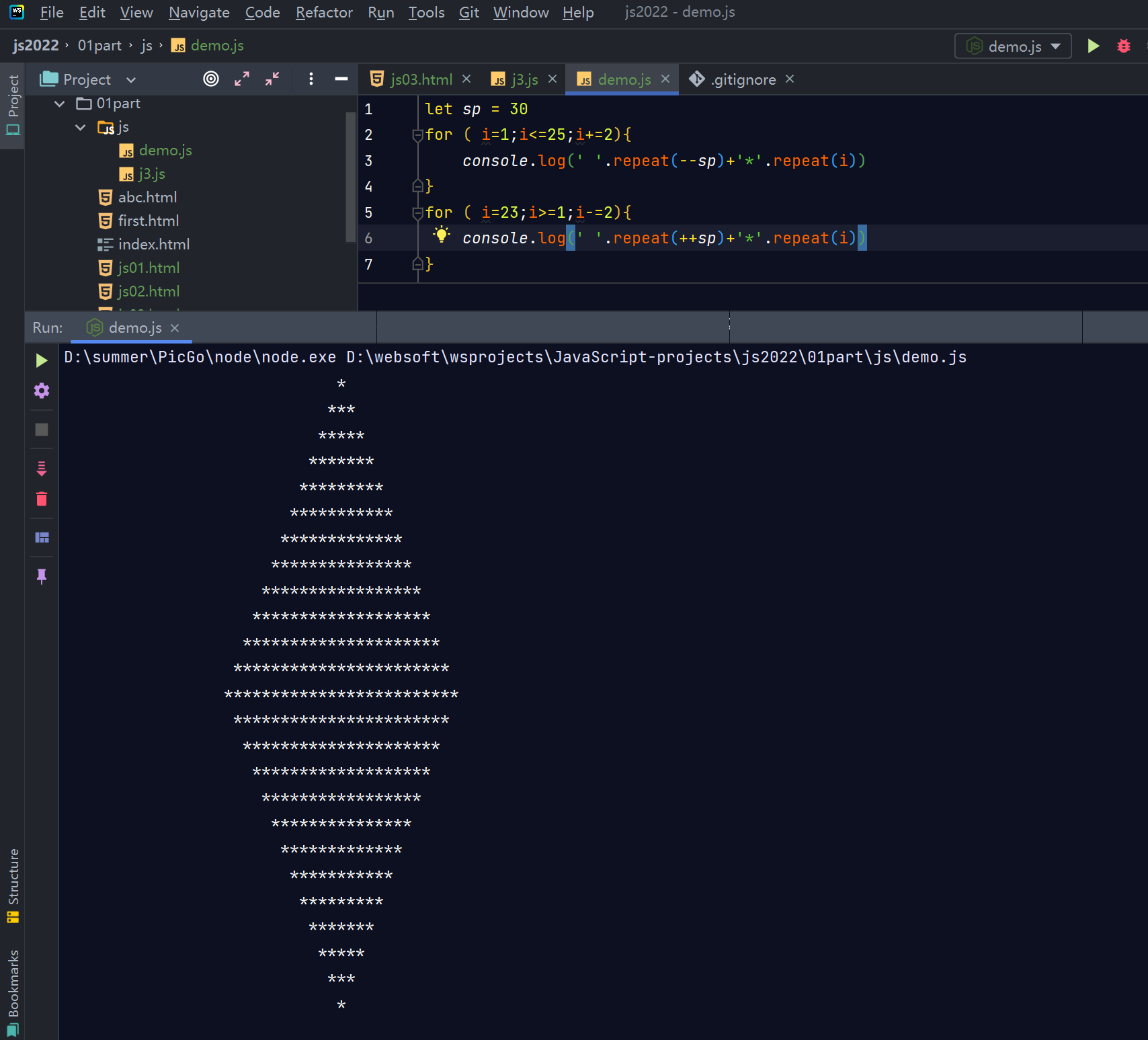Screen dimensions: 1148x1040
Task: Open the Help menu
Action: coord(578,12)
